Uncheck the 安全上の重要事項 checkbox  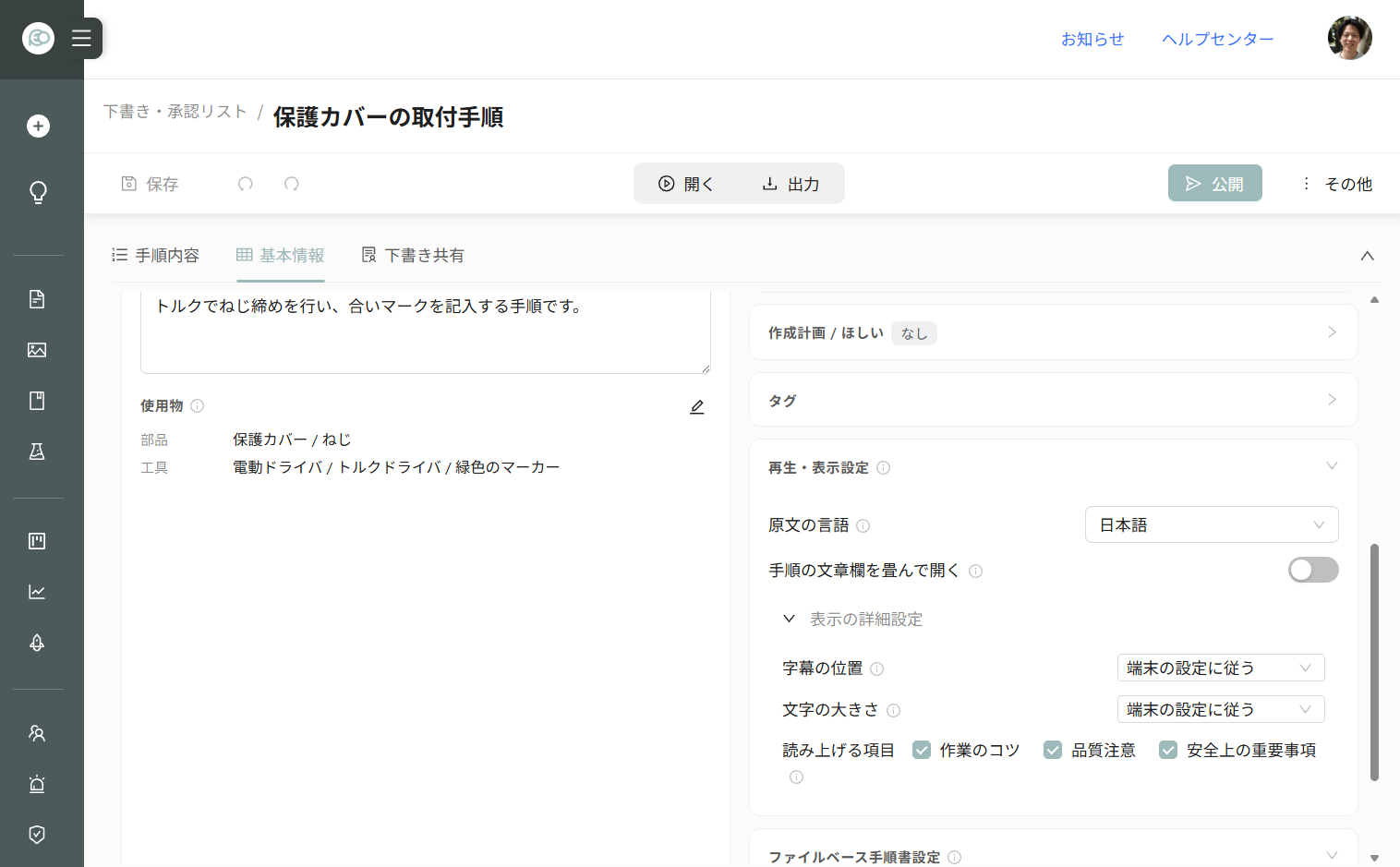point(1168,750)
